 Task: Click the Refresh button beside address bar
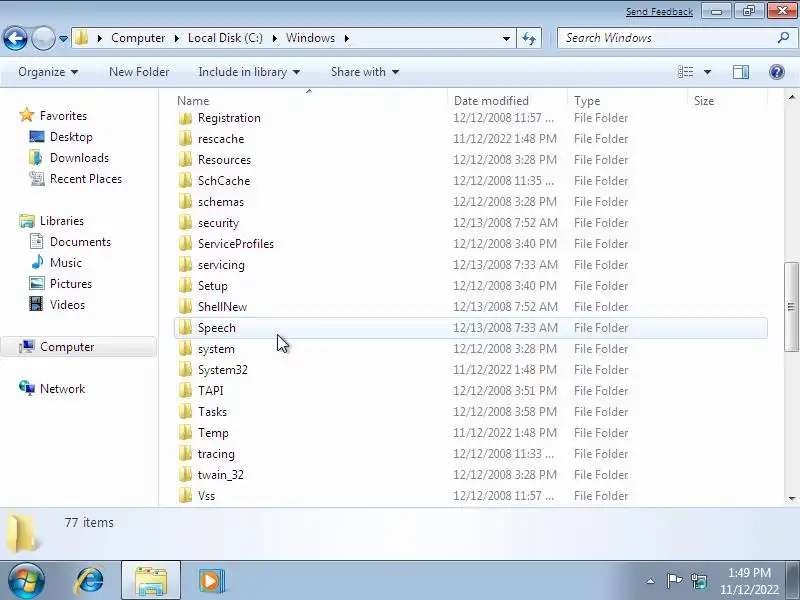click(529, 38)
